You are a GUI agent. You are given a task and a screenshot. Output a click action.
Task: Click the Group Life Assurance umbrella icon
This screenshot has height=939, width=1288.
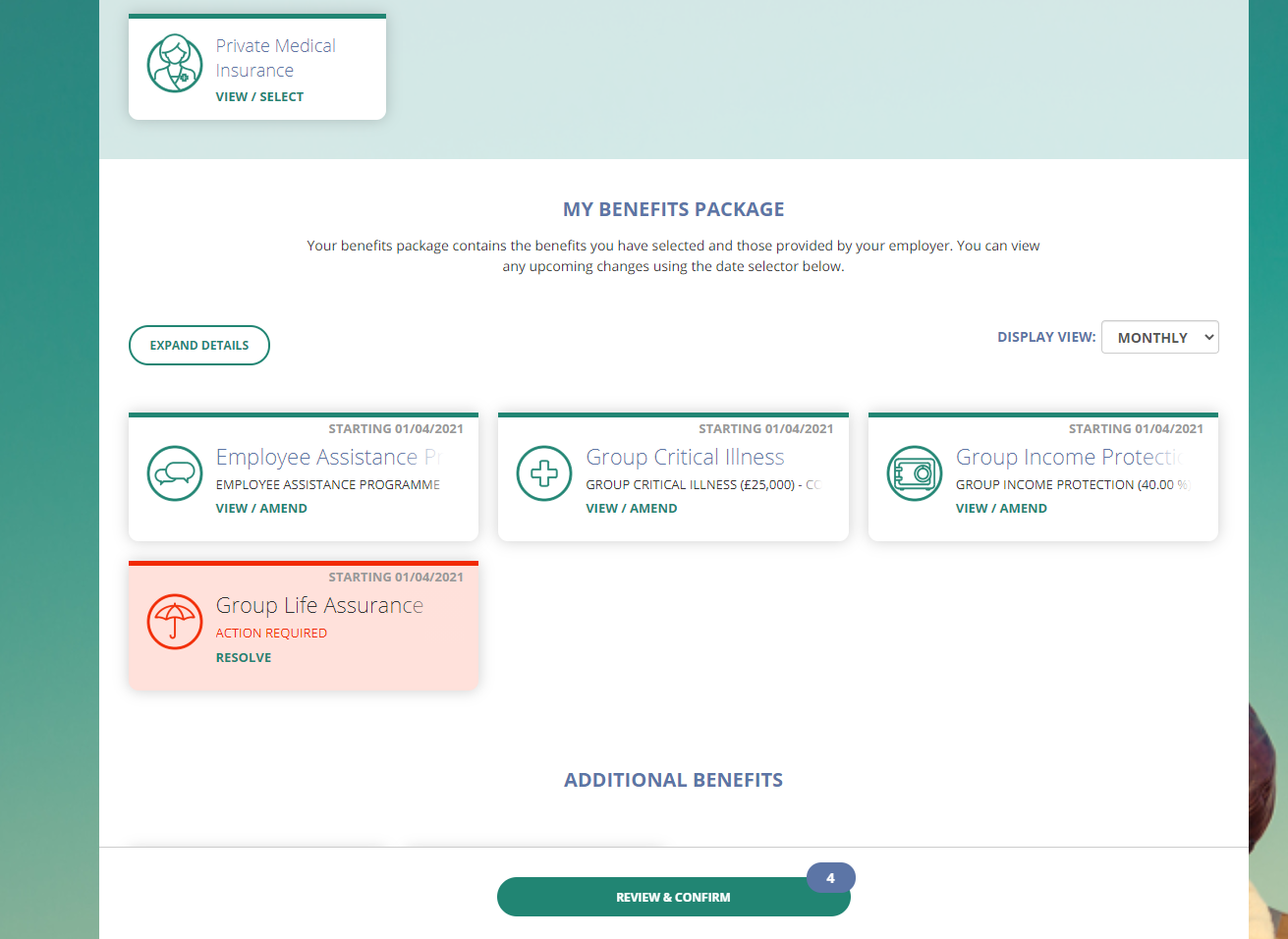[x=175, y=622]
